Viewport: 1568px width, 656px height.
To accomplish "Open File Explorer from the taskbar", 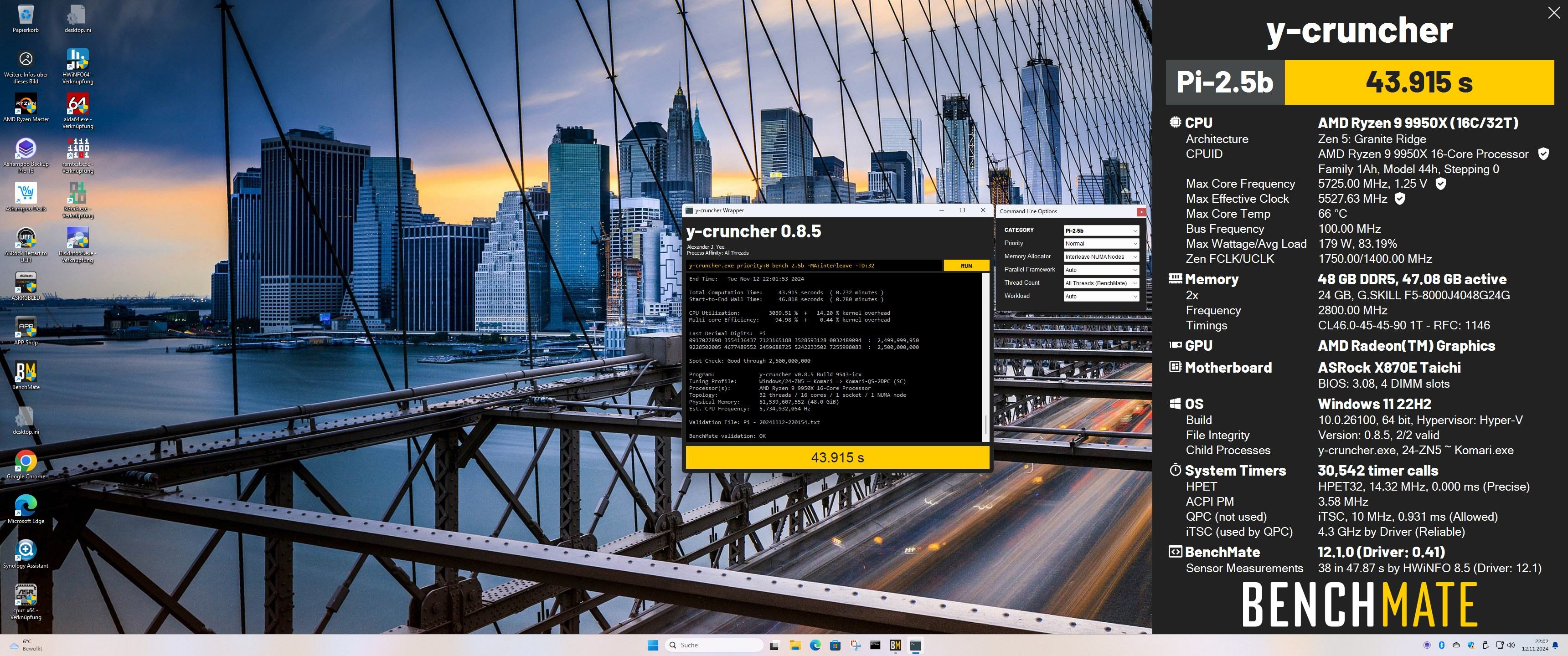I will (x=795, y=645).
